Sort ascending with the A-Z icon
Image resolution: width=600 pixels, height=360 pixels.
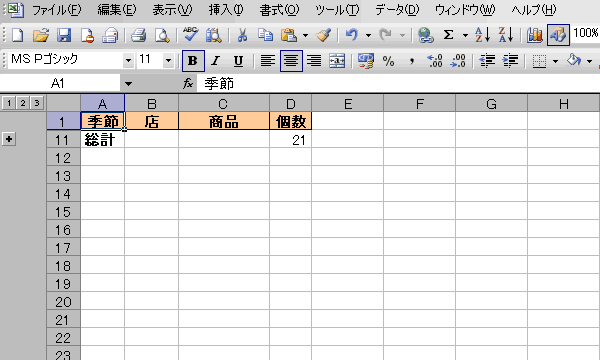[483, 35]
